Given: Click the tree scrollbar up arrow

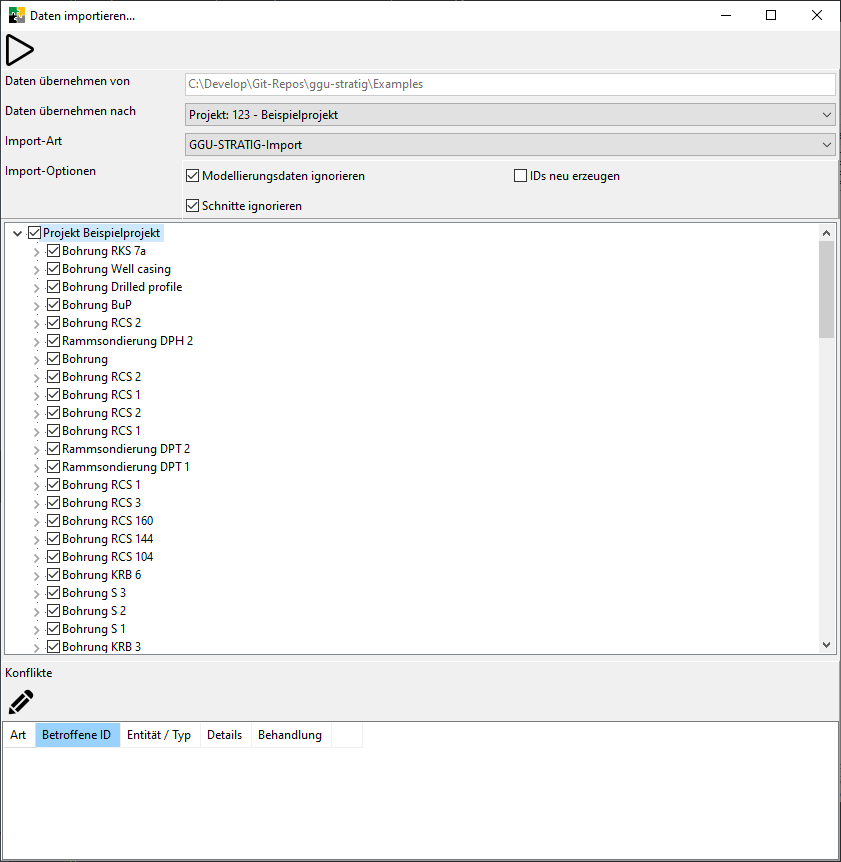Looking at the screenshot, I should tap(826, 232).
